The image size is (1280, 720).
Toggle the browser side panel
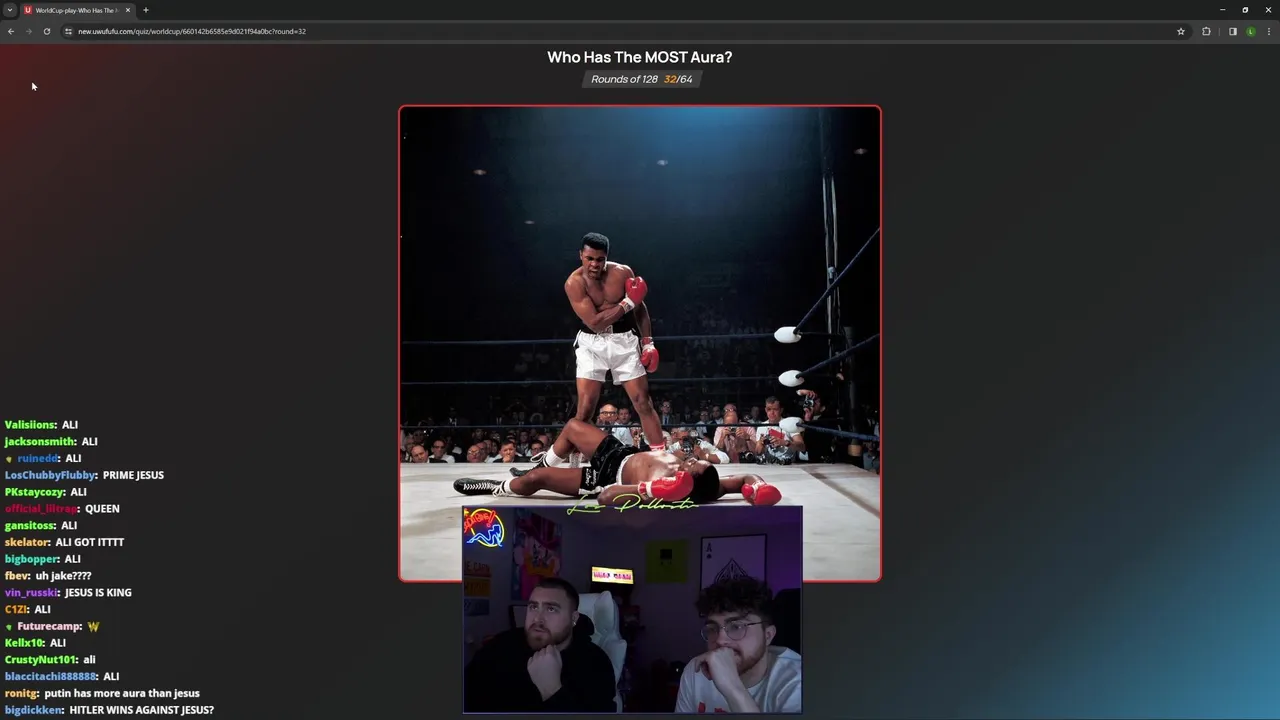coord(1233,31)
